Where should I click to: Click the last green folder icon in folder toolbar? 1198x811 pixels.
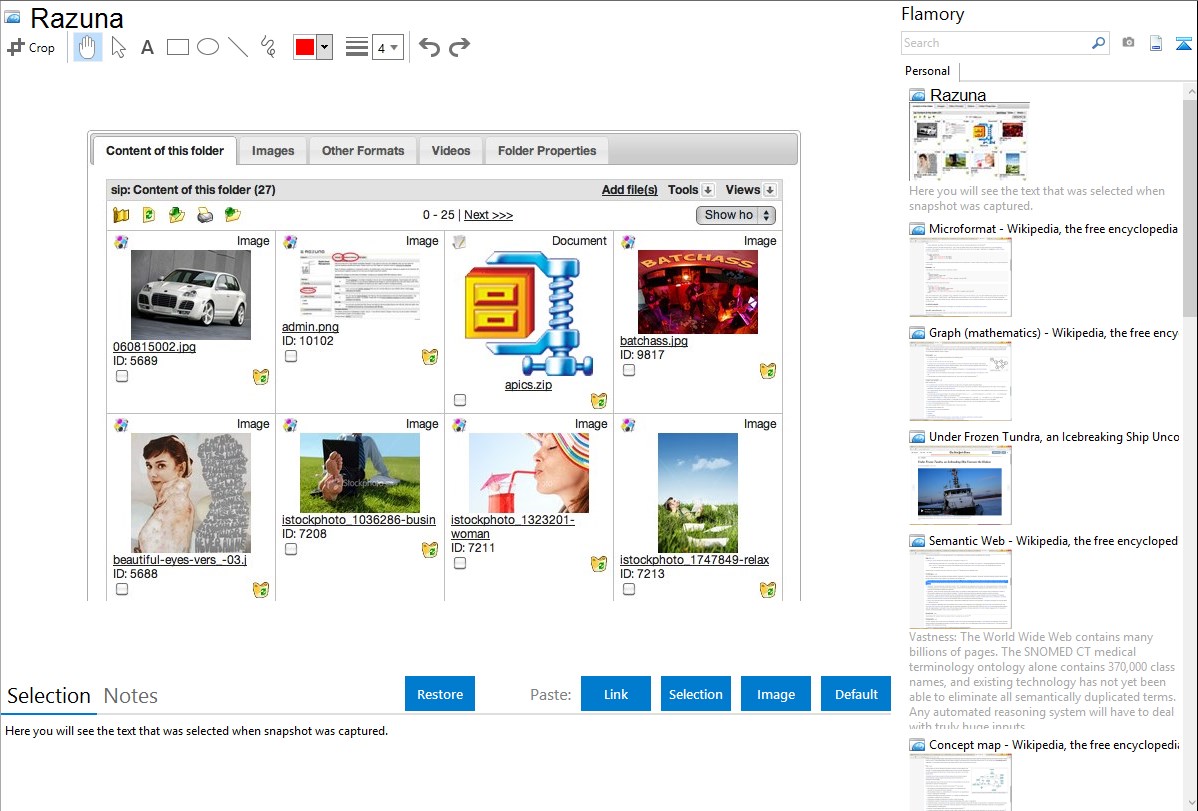click(233, 215)
